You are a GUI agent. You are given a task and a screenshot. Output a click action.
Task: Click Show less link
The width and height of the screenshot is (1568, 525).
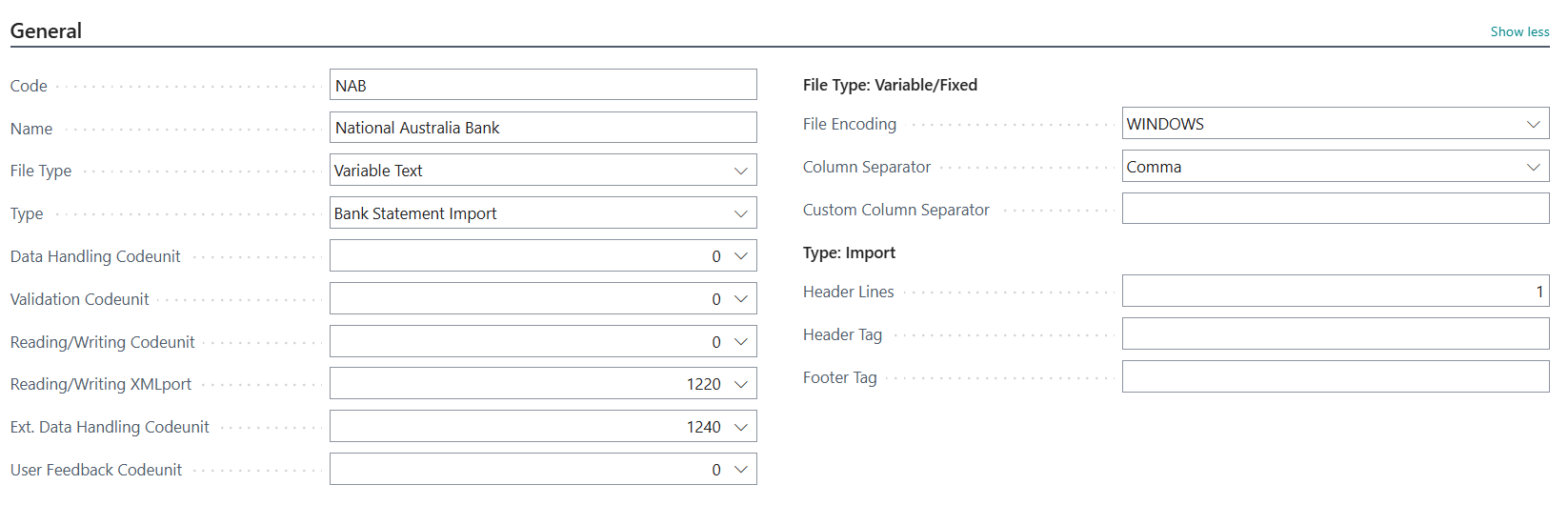(x=1519, y=31)
